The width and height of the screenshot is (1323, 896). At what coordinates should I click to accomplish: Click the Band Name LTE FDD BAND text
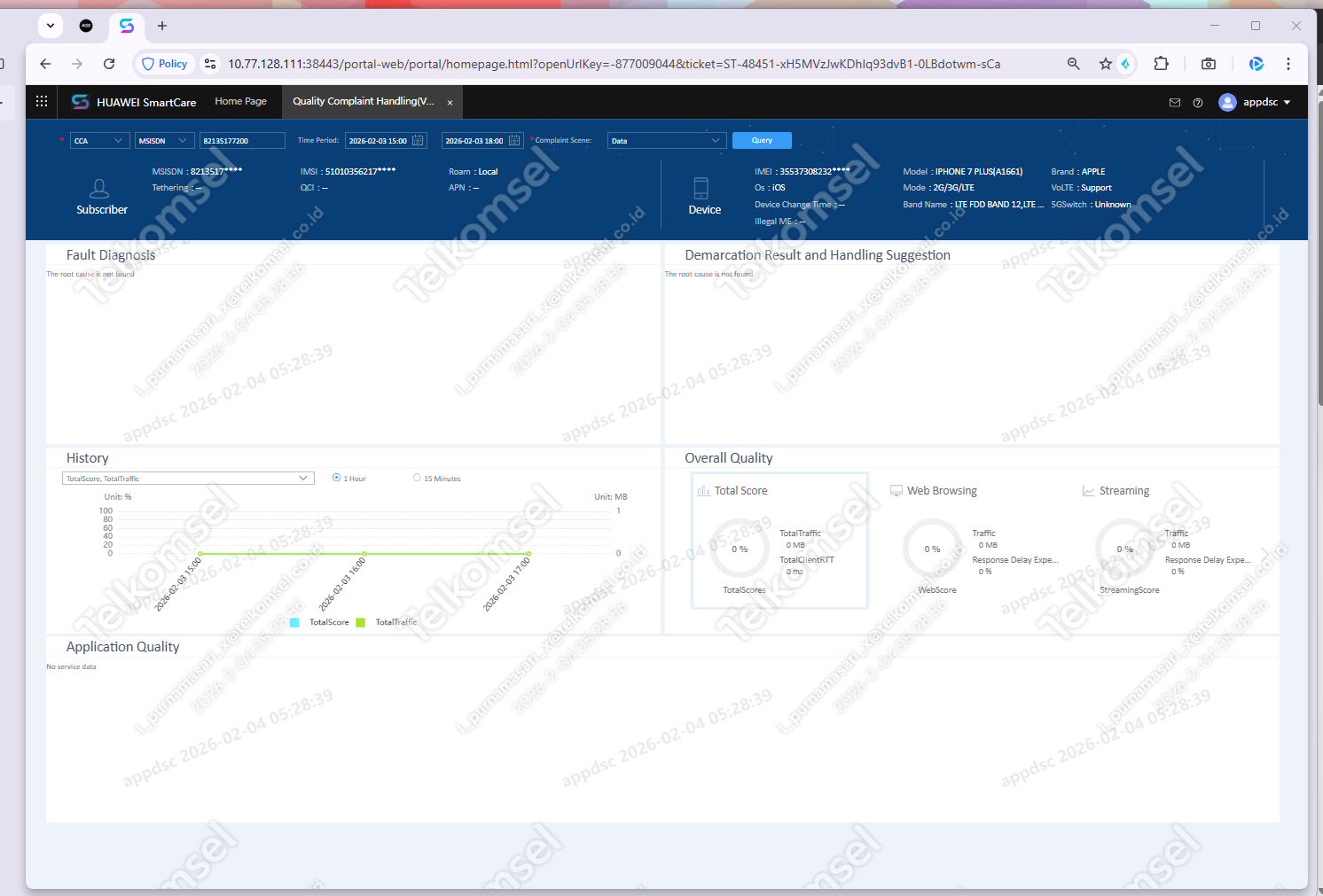pos(974,205)
